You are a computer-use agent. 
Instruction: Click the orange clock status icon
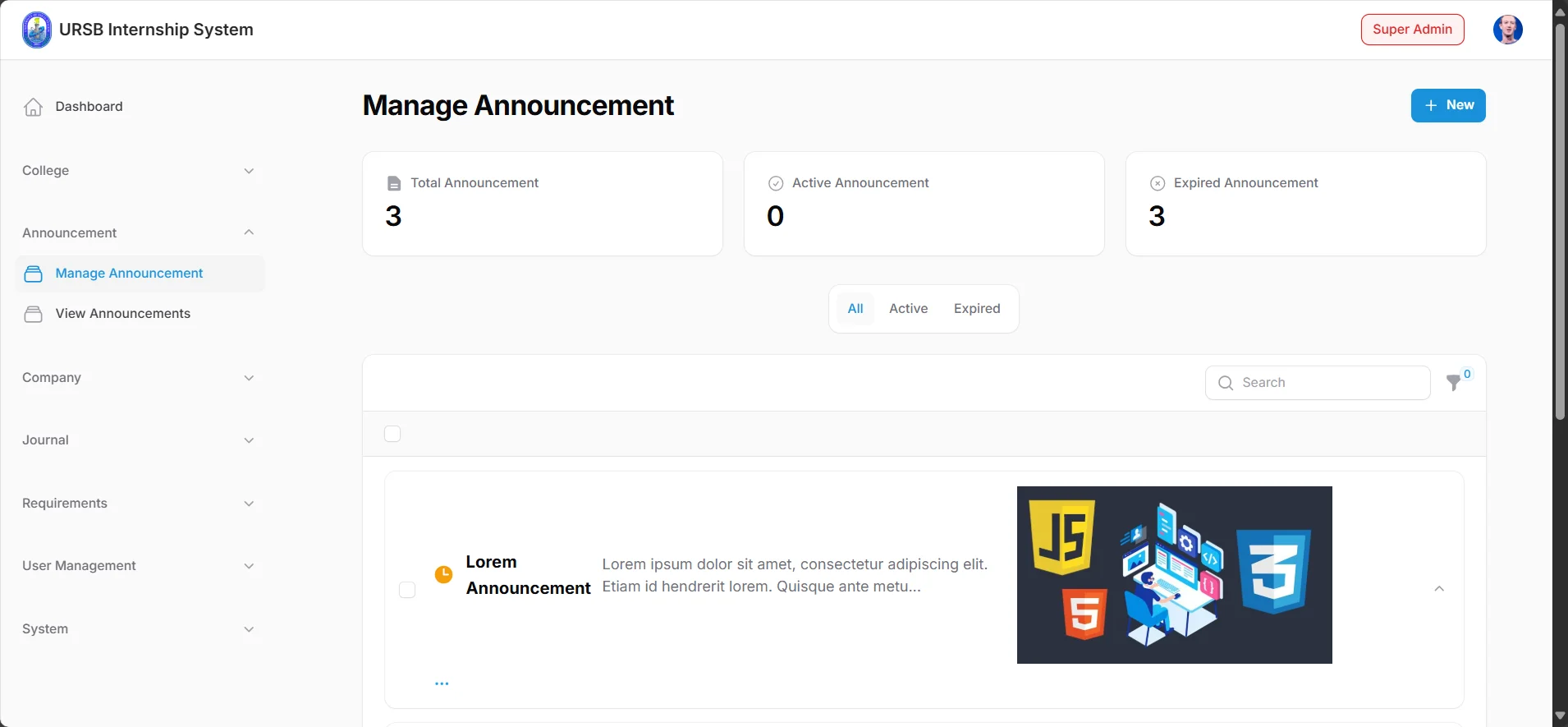tap(443, 574)
